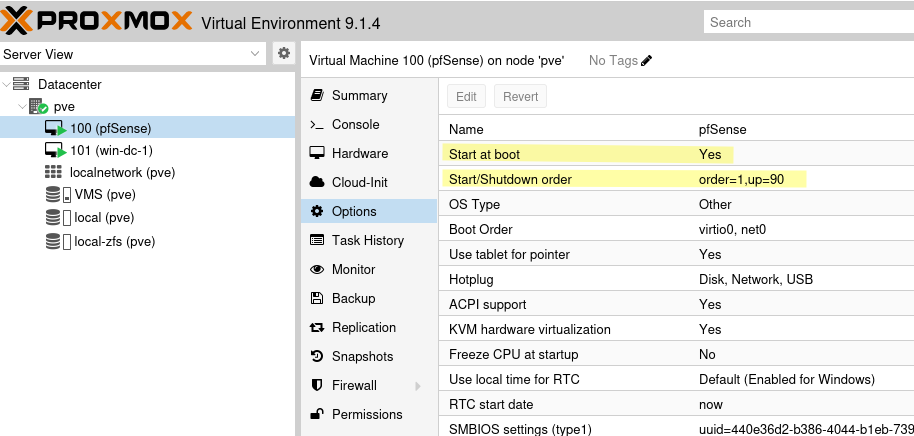Screen dimensions: 914x436
Task: Open the Backup tab
Action: point(369,298)
